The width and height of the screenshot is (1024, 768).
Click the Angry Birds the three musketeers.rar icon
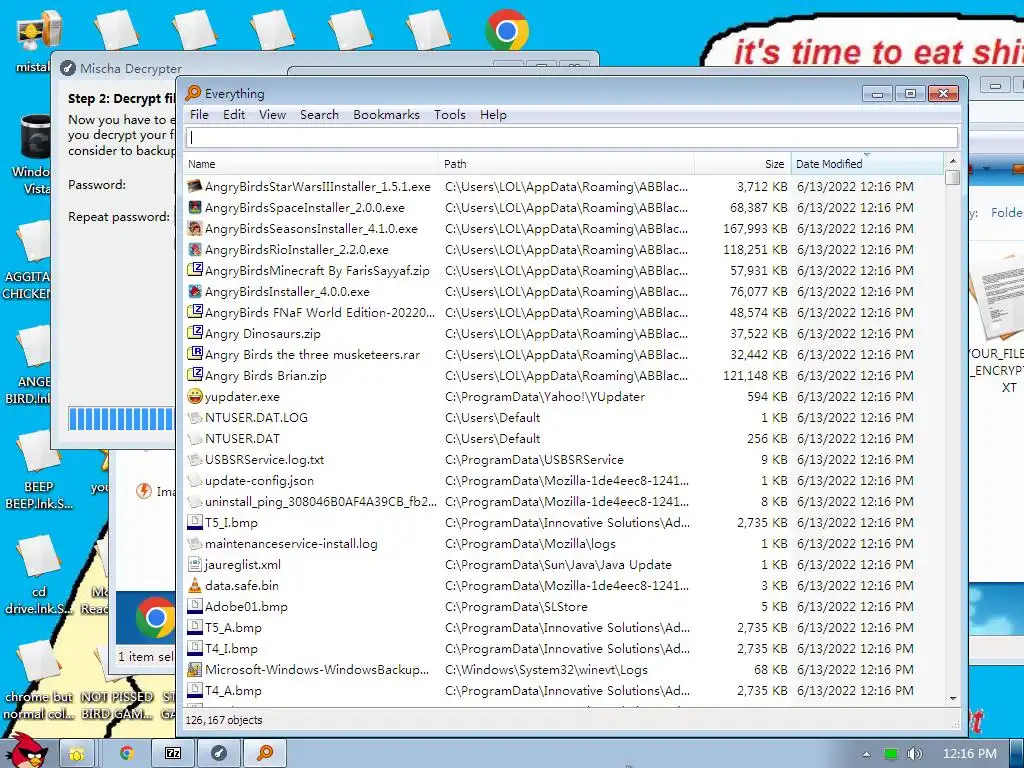(195, 354)
